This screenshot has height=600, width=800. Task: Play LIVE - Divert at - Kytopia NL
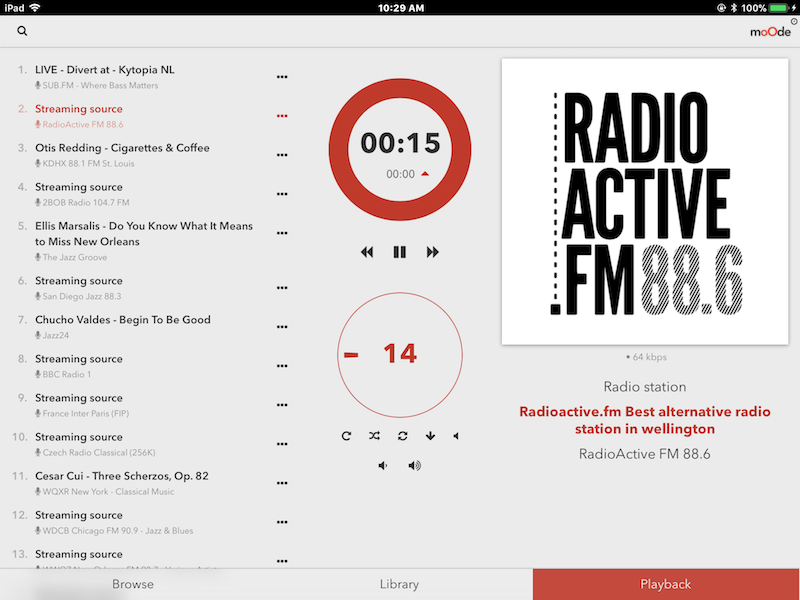pyautogui.click(x=105, y=70)
